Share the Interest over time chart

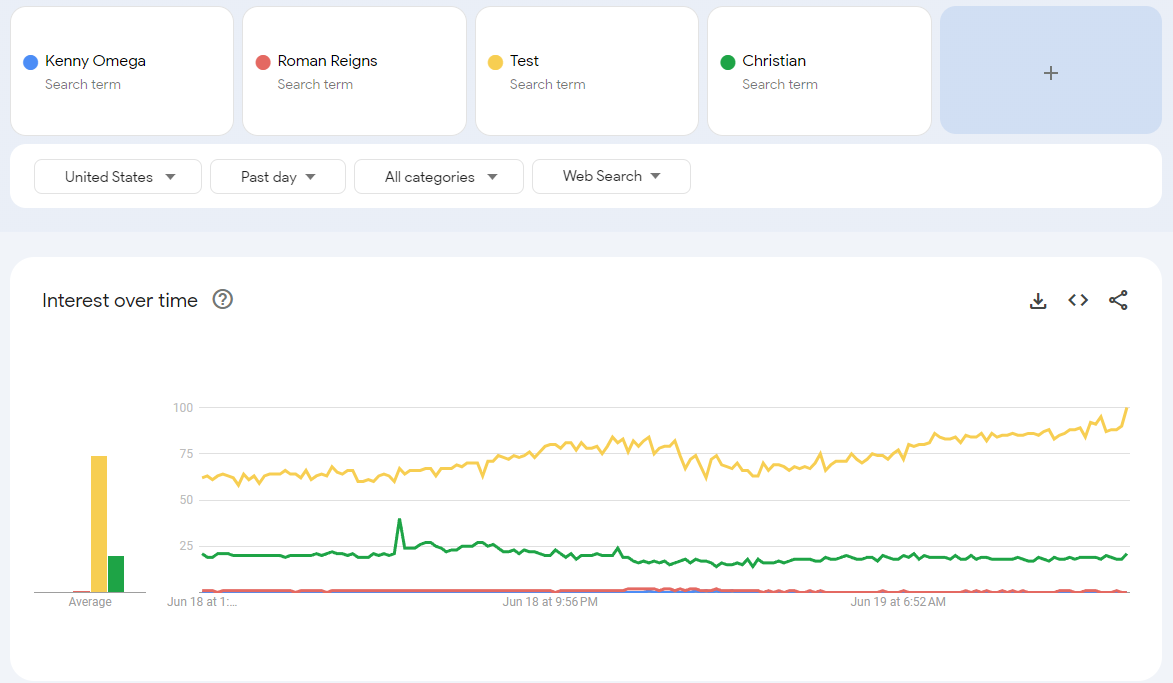1118,300
